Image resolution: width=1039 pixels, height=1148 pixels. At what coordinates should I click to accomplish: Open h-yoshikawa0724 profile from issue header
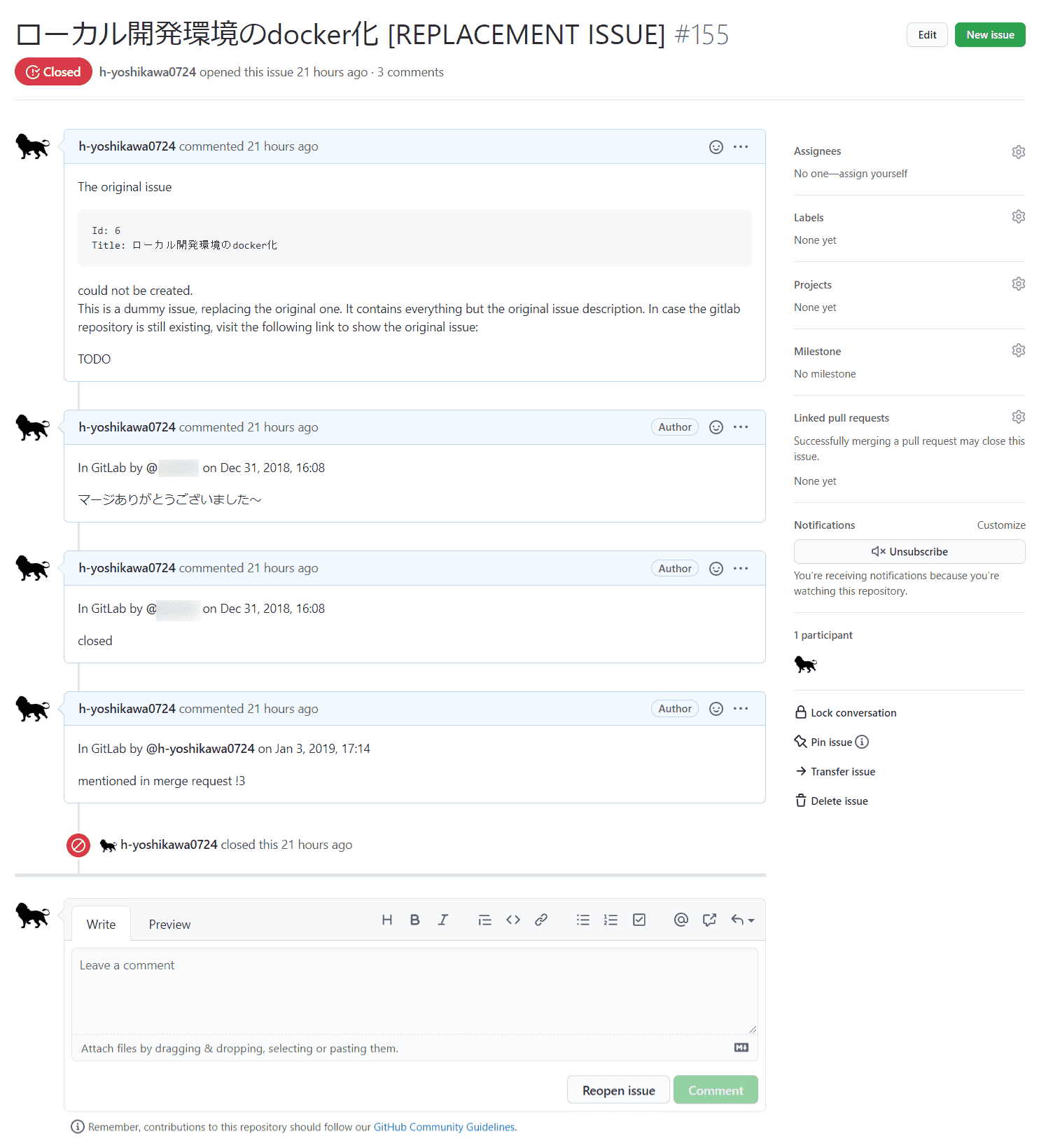(148, 72)
